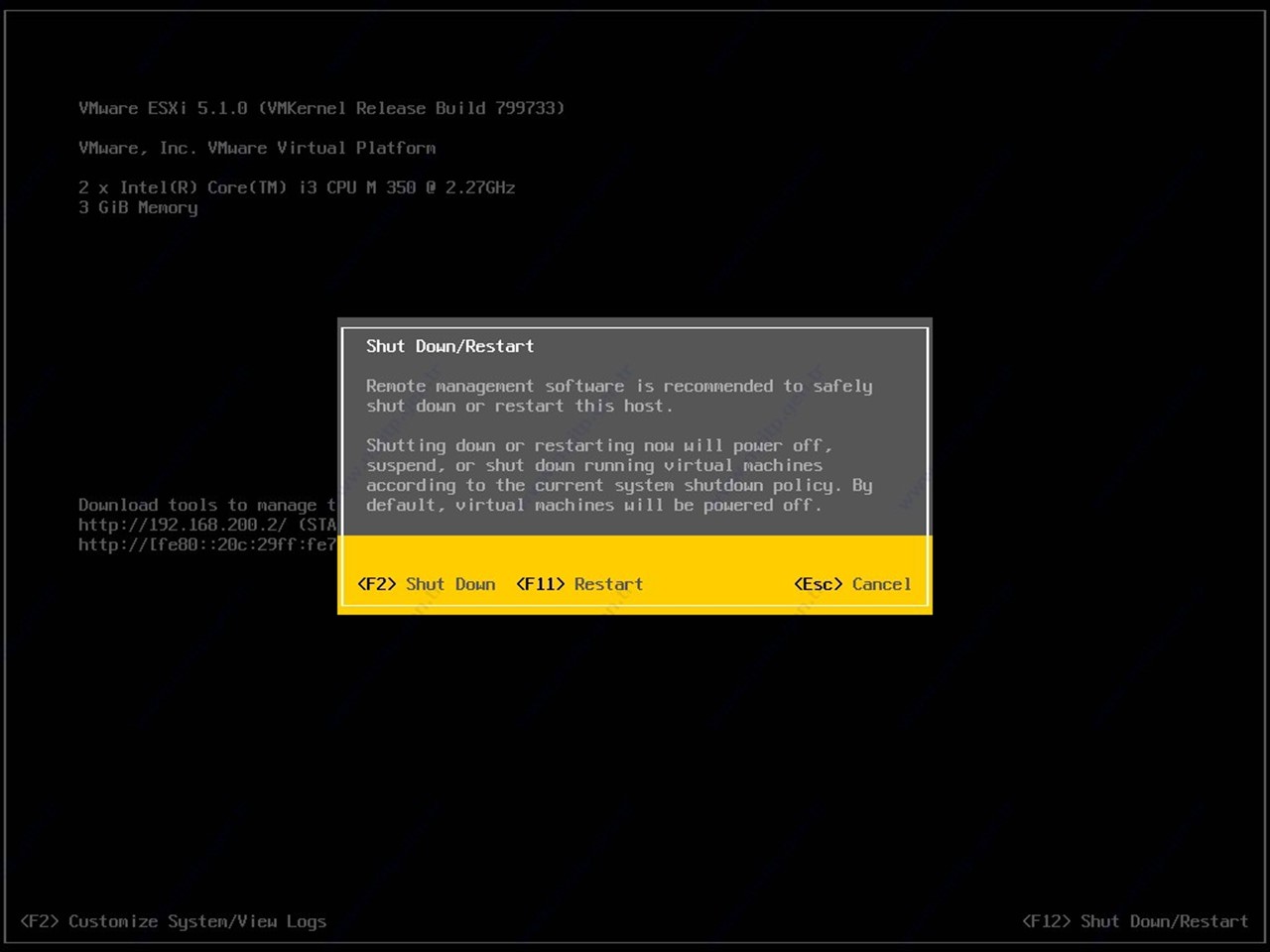
Task: Click the virtual machines will be powered off line
Action: pos(594,505)
